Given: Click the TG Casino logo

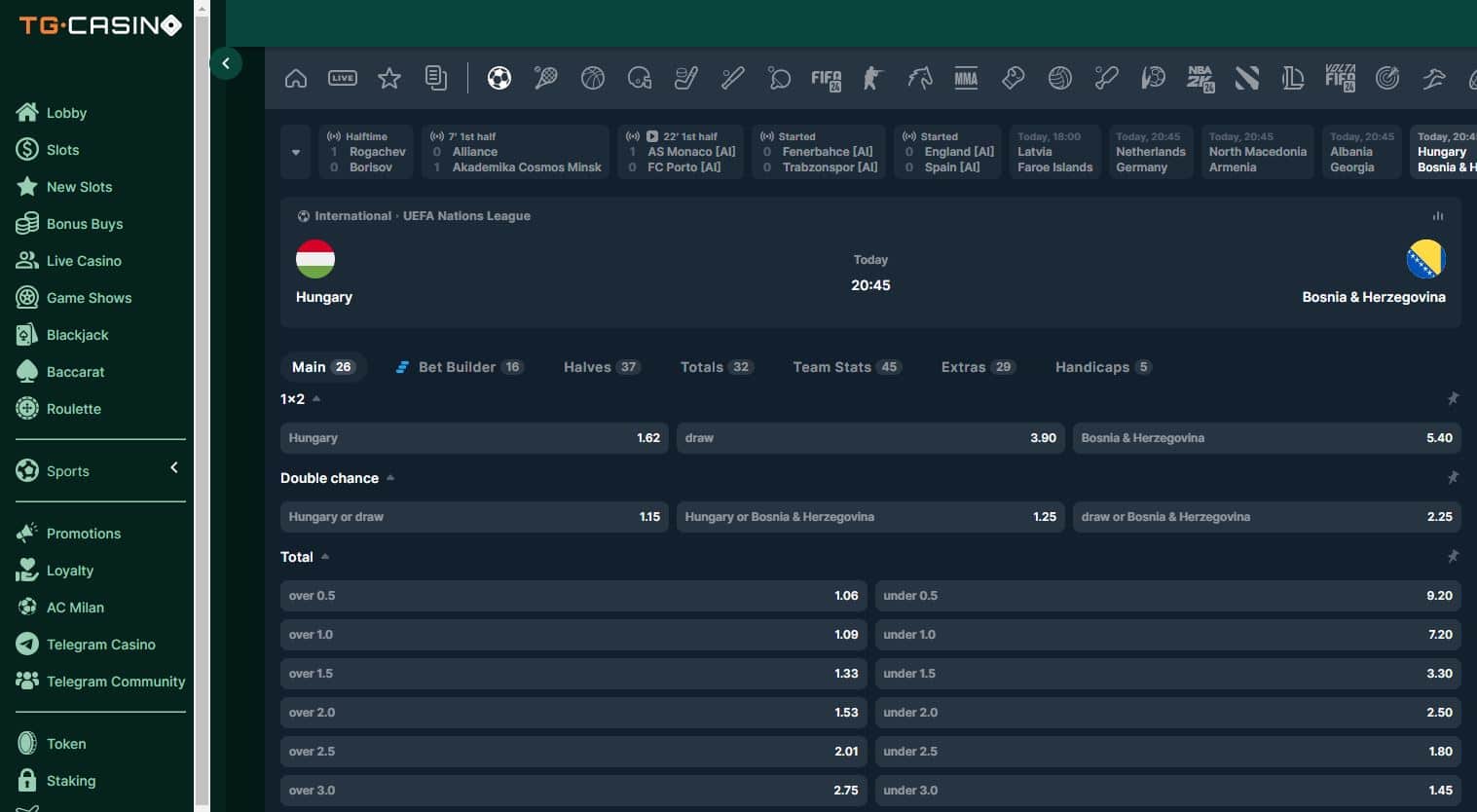Looking at the screenshot, I should tap(100, 25).
